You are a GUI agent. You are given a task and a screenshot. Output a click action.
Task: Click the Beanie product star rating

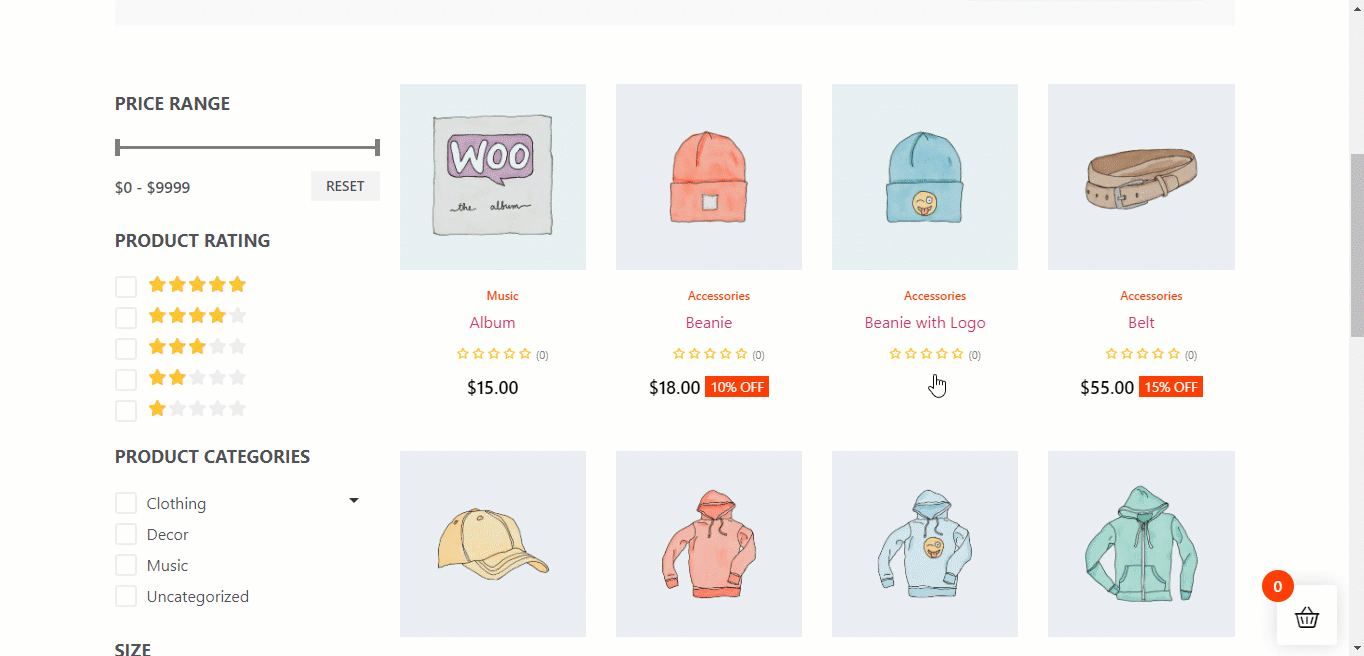click(710, 354)
